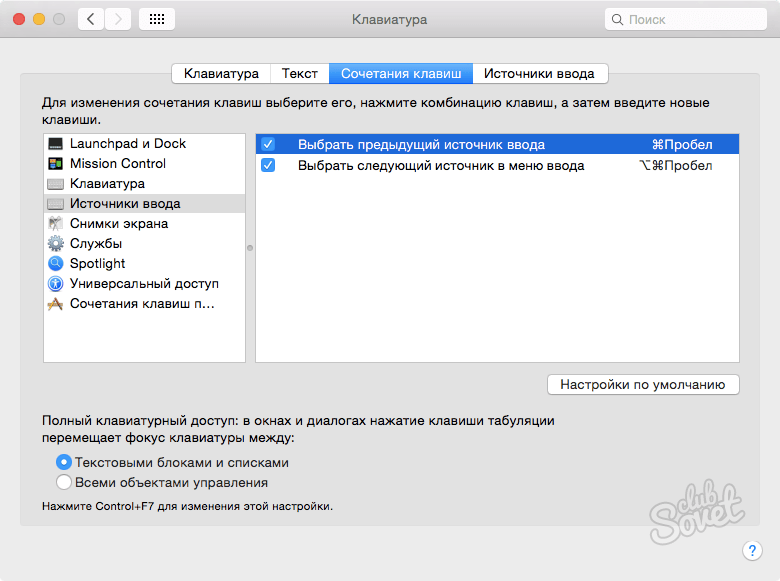Select Службы category
Screen dimensions: 780x581
(144, 243)
